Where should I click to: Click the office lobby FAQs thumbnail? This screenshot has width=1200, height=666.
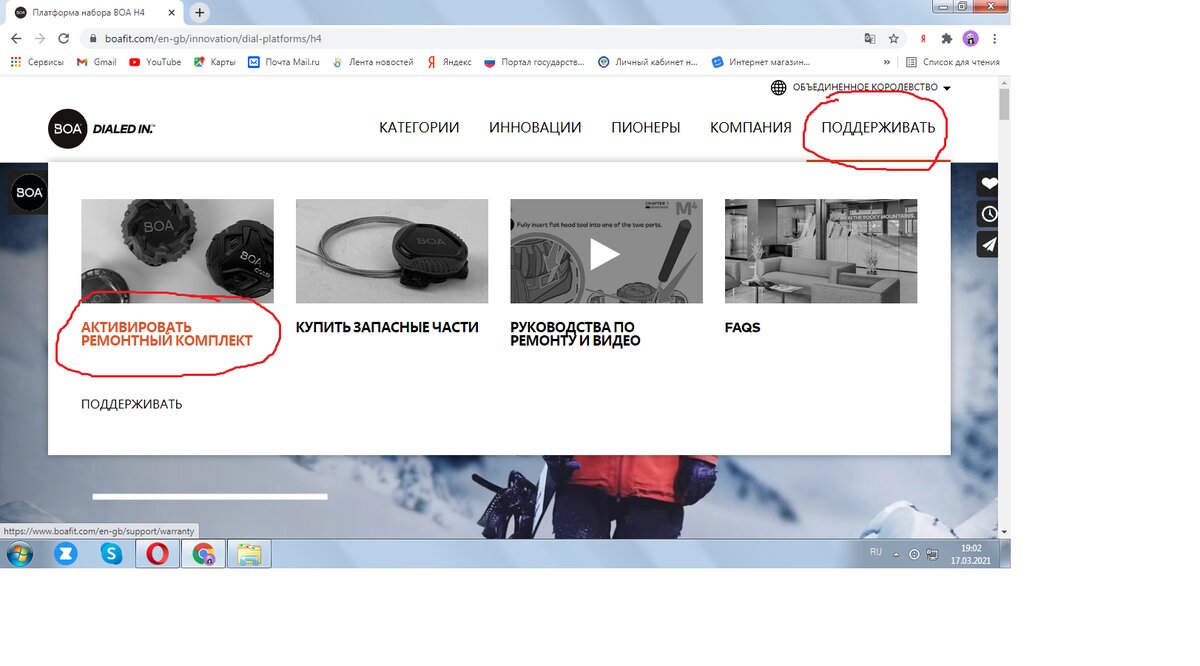821,251
